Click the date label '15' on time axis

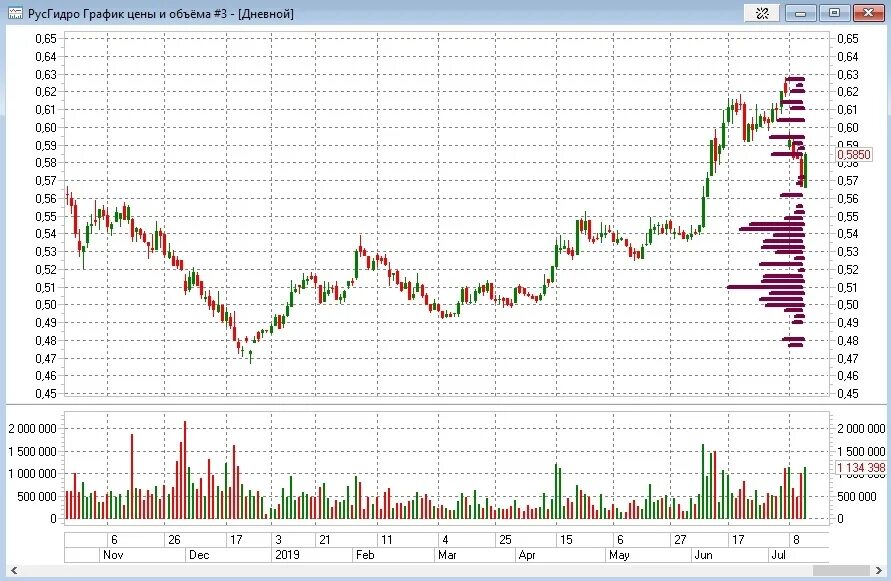click(x=566, y=540)
